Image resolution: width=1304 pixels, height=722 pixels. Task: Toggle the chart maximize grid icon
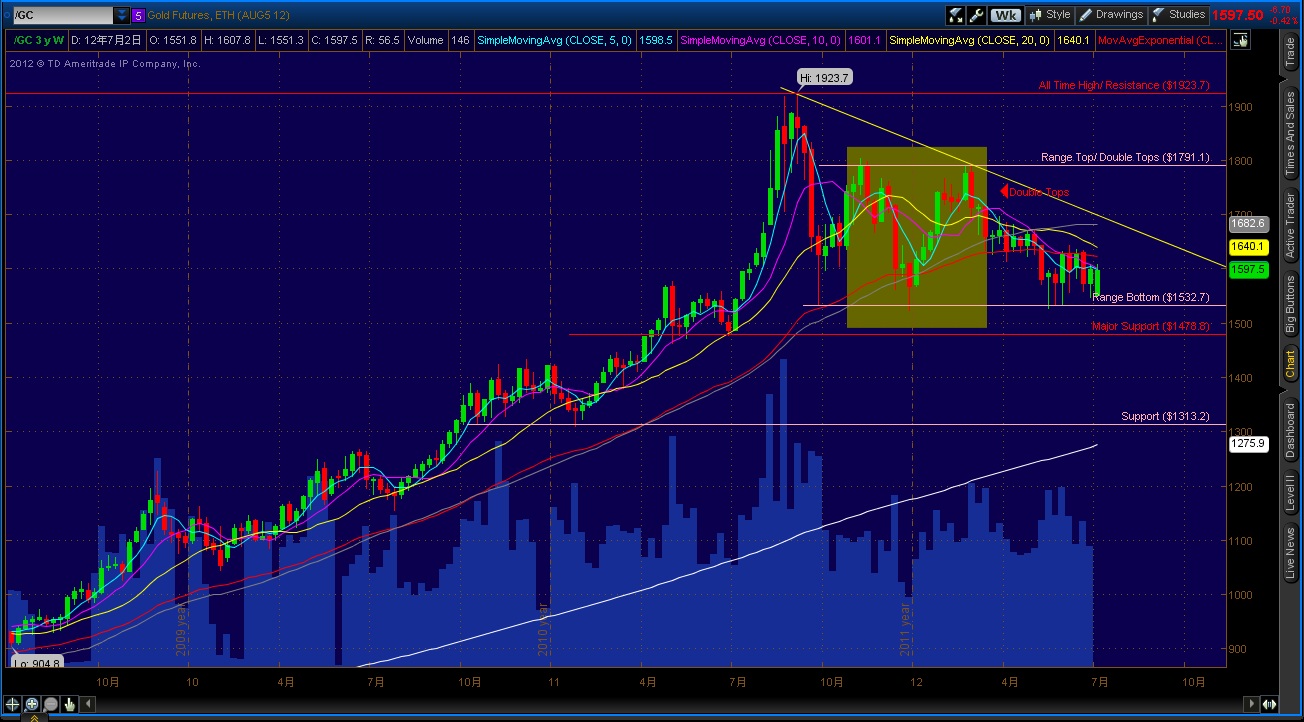(x=1240, y=38)
